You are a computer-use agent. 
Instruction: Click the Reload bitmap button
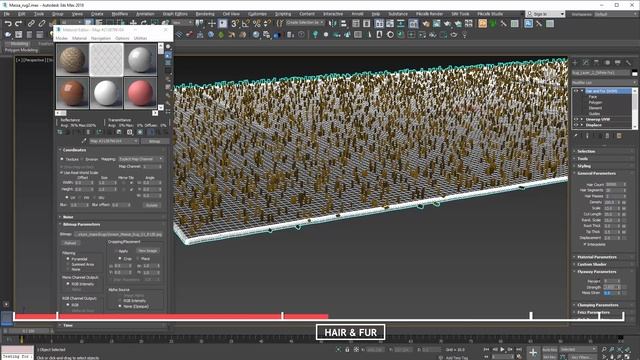[70, 243]
